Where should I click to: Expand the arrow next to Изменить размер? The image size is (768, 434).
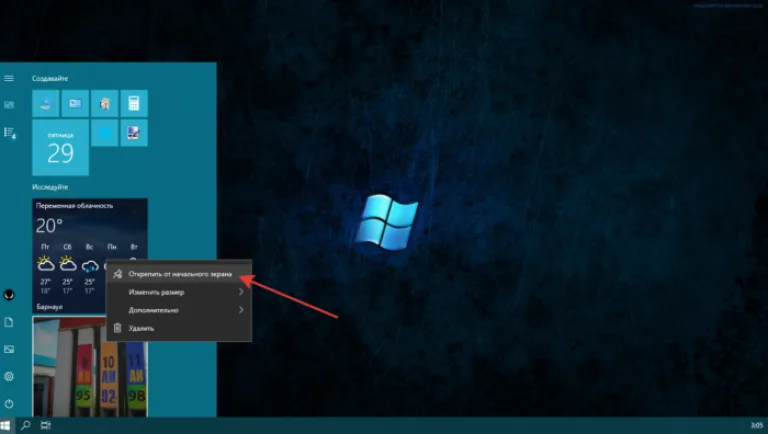pyautogui.click(x=241, y=292)
